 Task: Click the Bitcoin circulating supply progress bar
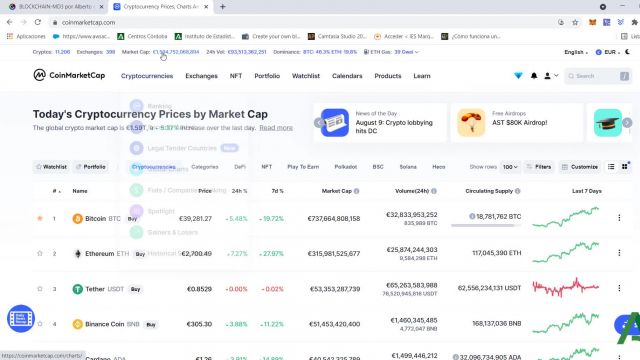click(486, 225)
